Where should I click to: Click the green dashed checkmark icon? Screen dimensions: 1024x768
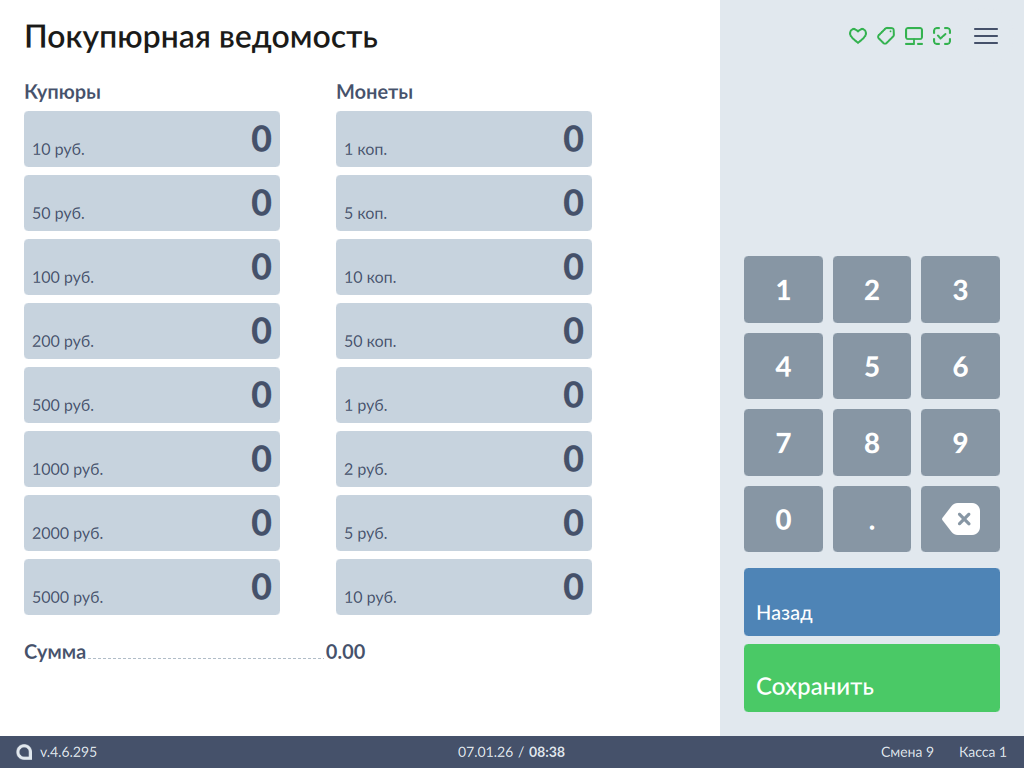point(941,36)
